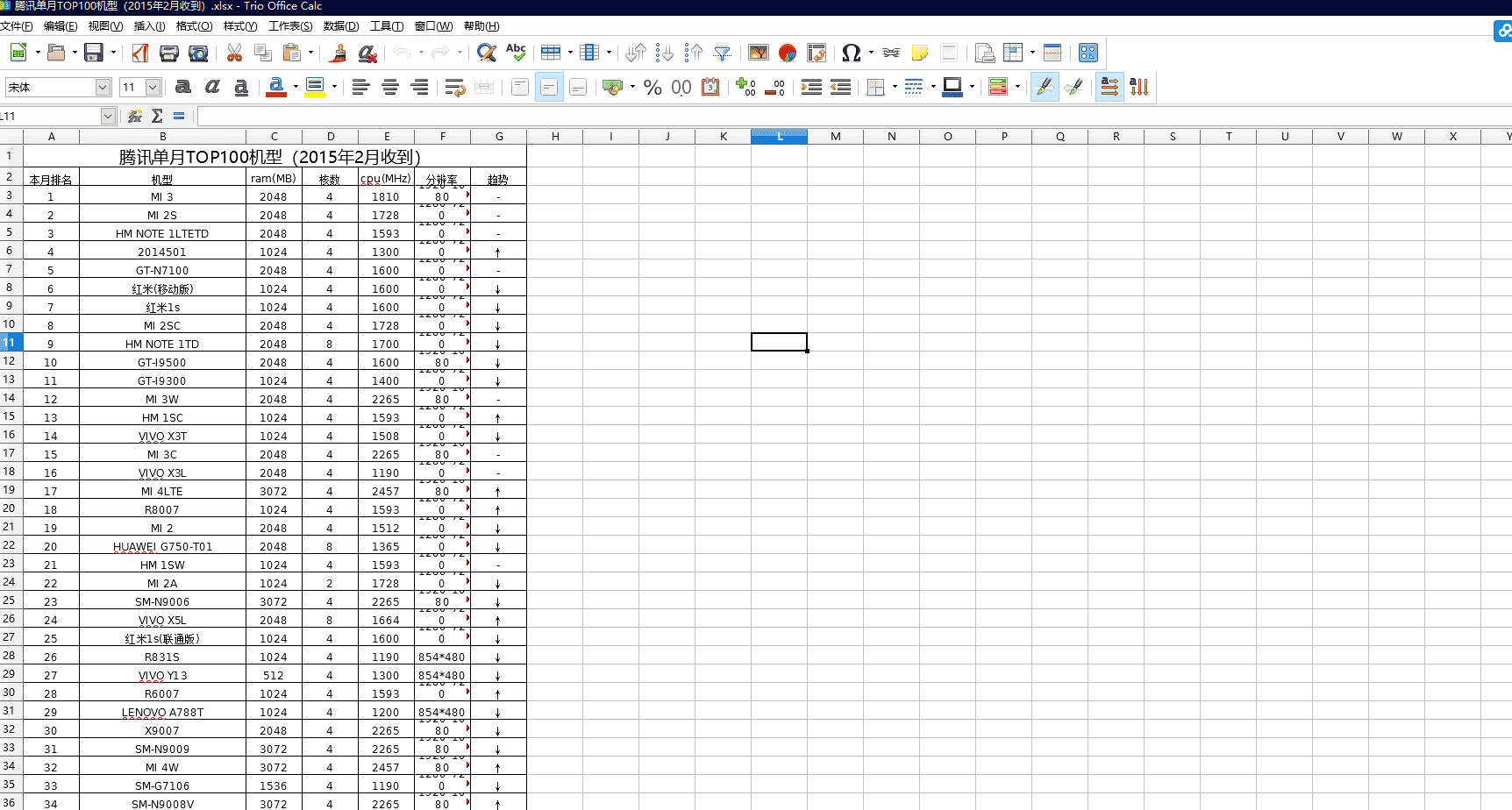The width and height of the screenshot is (1512, 810).
Task: Click the Save document icon
Action: pyautogui.click(x=93, y=53)
